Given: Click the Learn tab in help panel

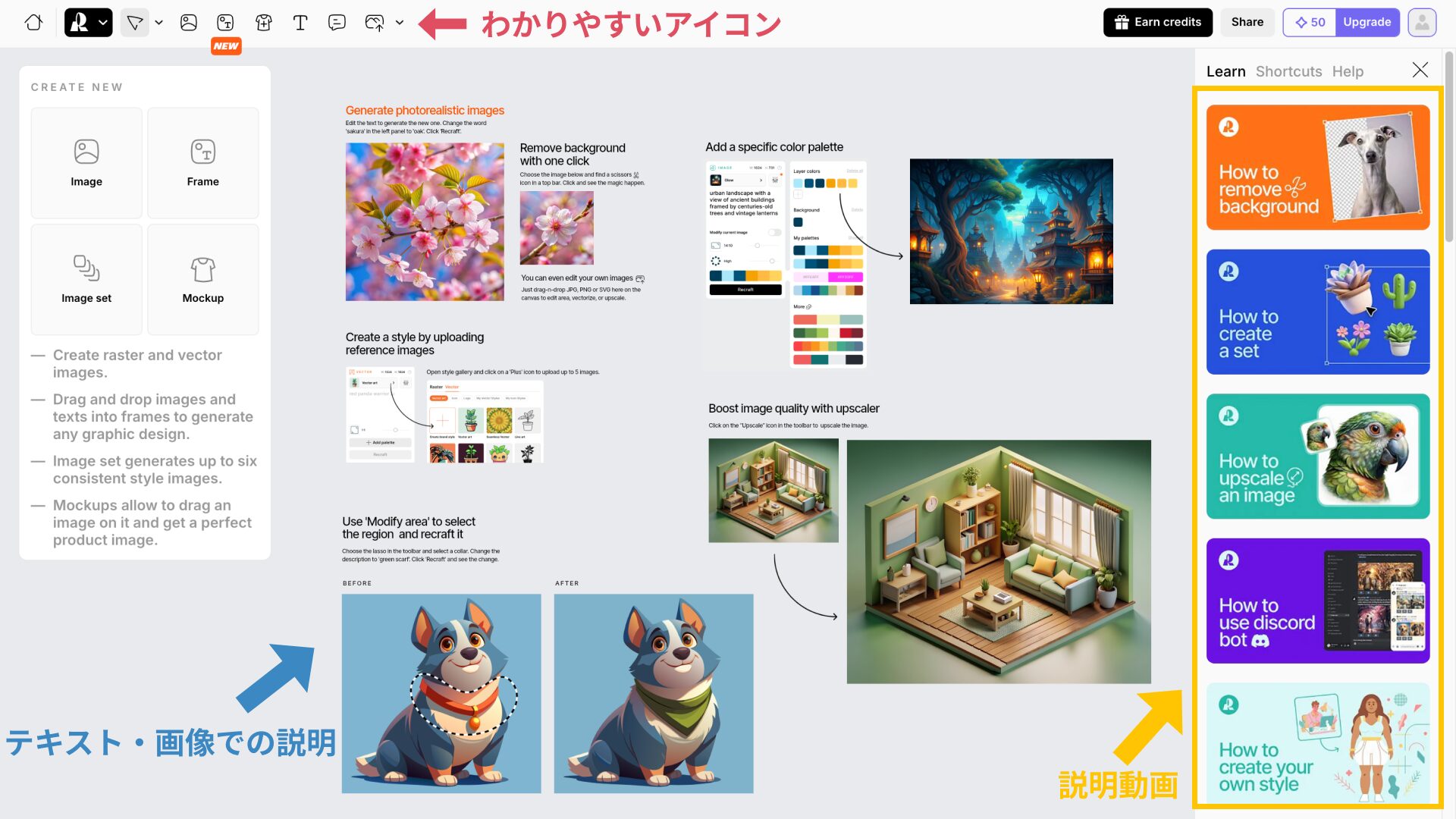Looking at the screenshot, I should [x=1225, y=71].
